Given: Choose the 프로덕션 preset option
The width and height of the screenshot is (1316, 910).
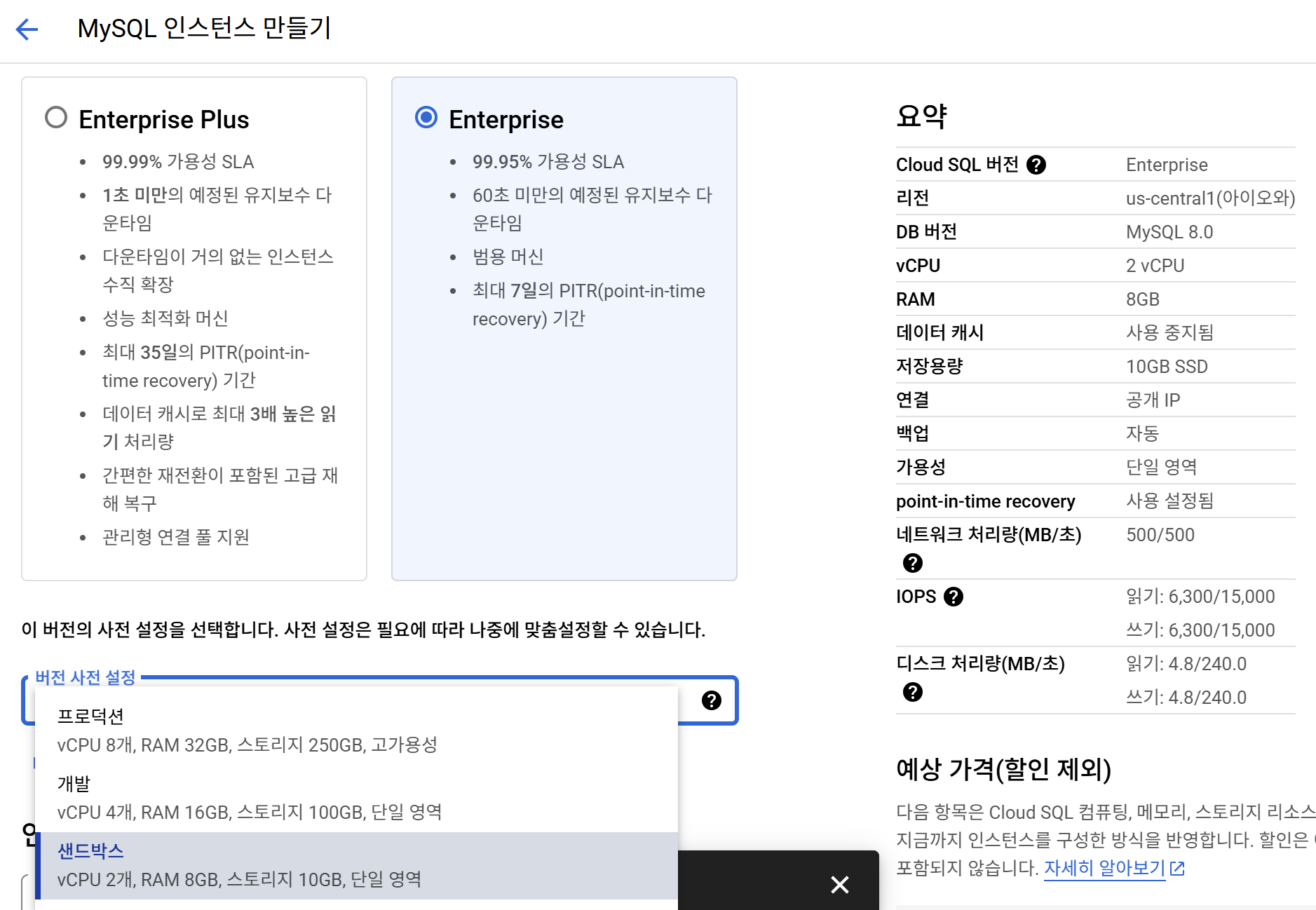Looking at the screenshot, I should pos(356,730).
